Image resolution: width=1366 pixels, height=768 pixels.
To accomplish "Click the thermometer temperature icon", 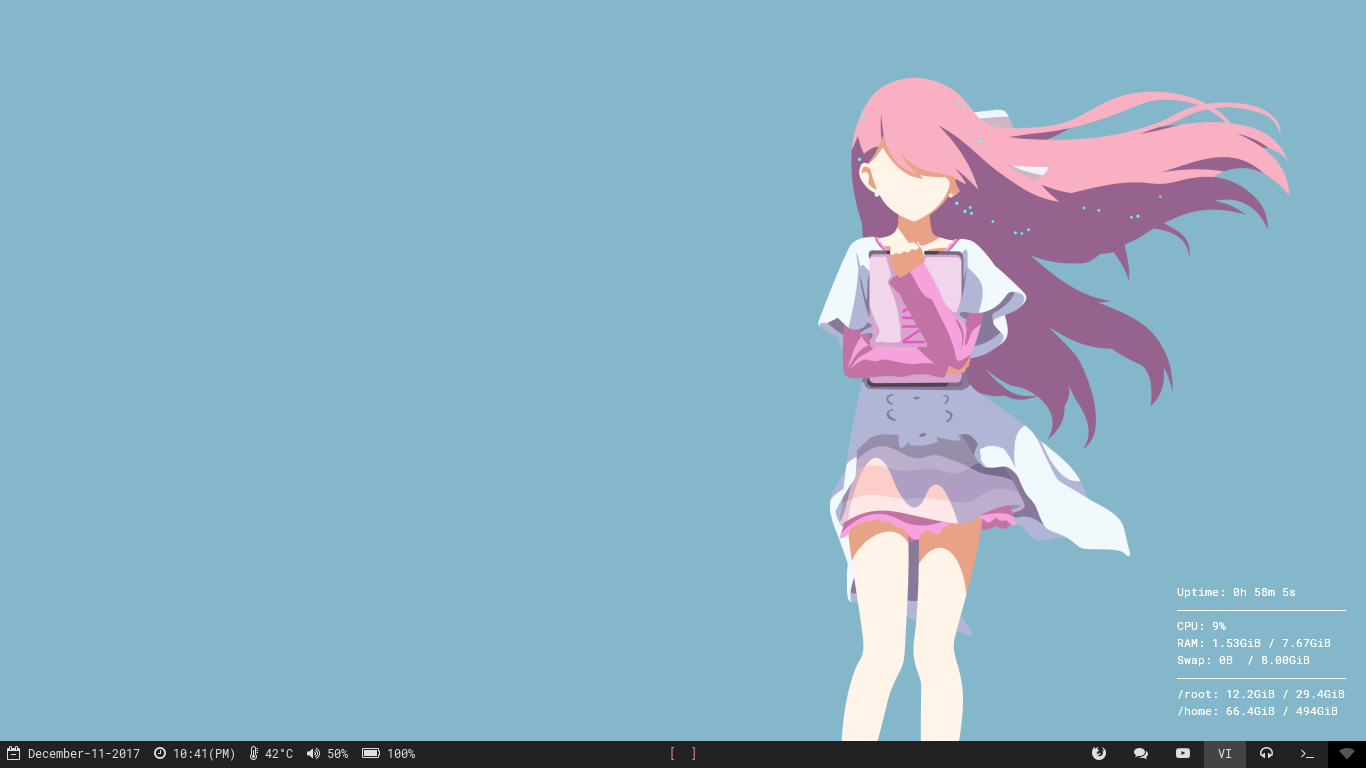I will 254,753.
